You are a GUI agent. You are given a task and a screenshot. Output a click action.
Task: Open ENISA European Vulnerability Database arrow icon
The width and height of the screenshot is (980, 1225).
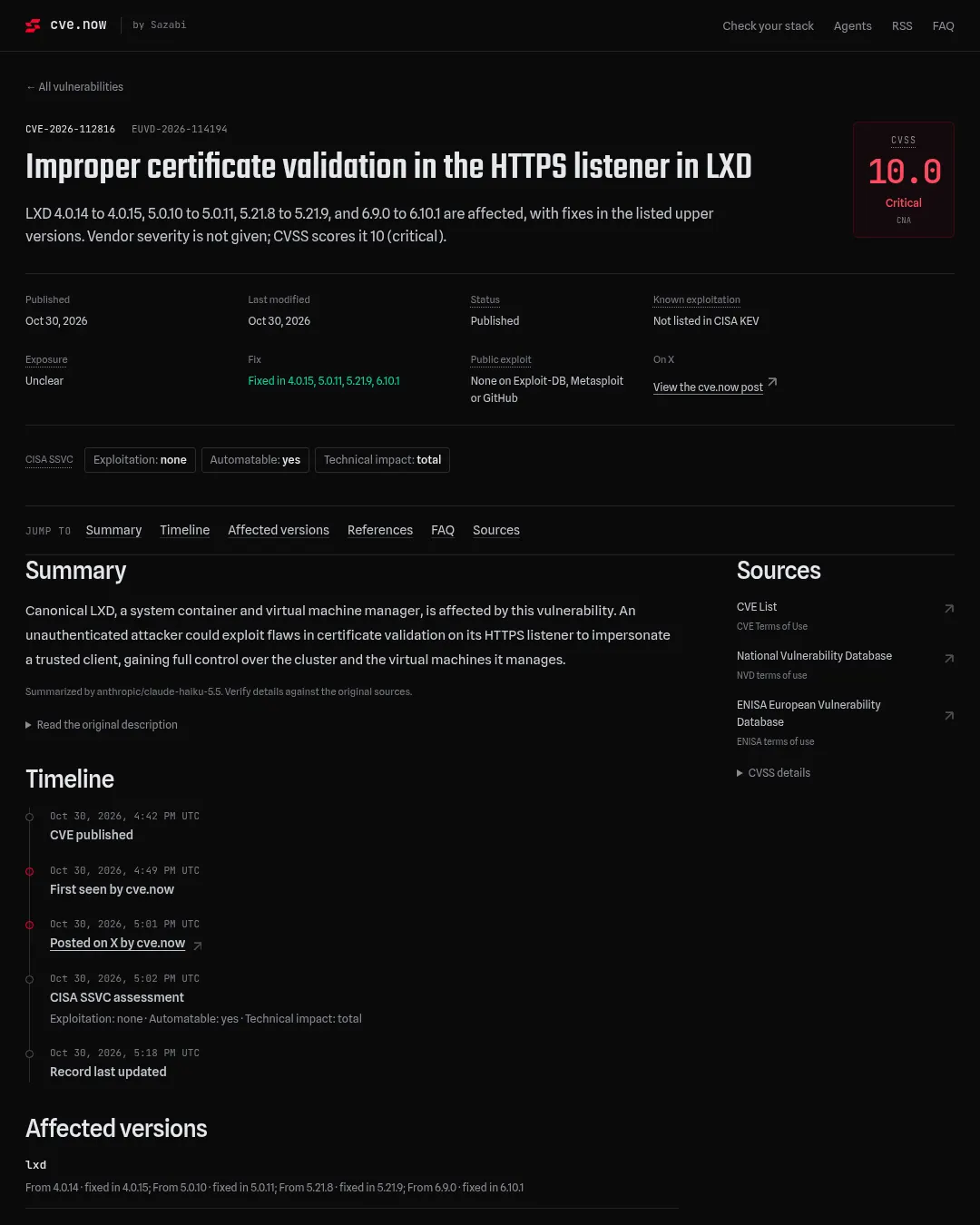tap(949, 716)
